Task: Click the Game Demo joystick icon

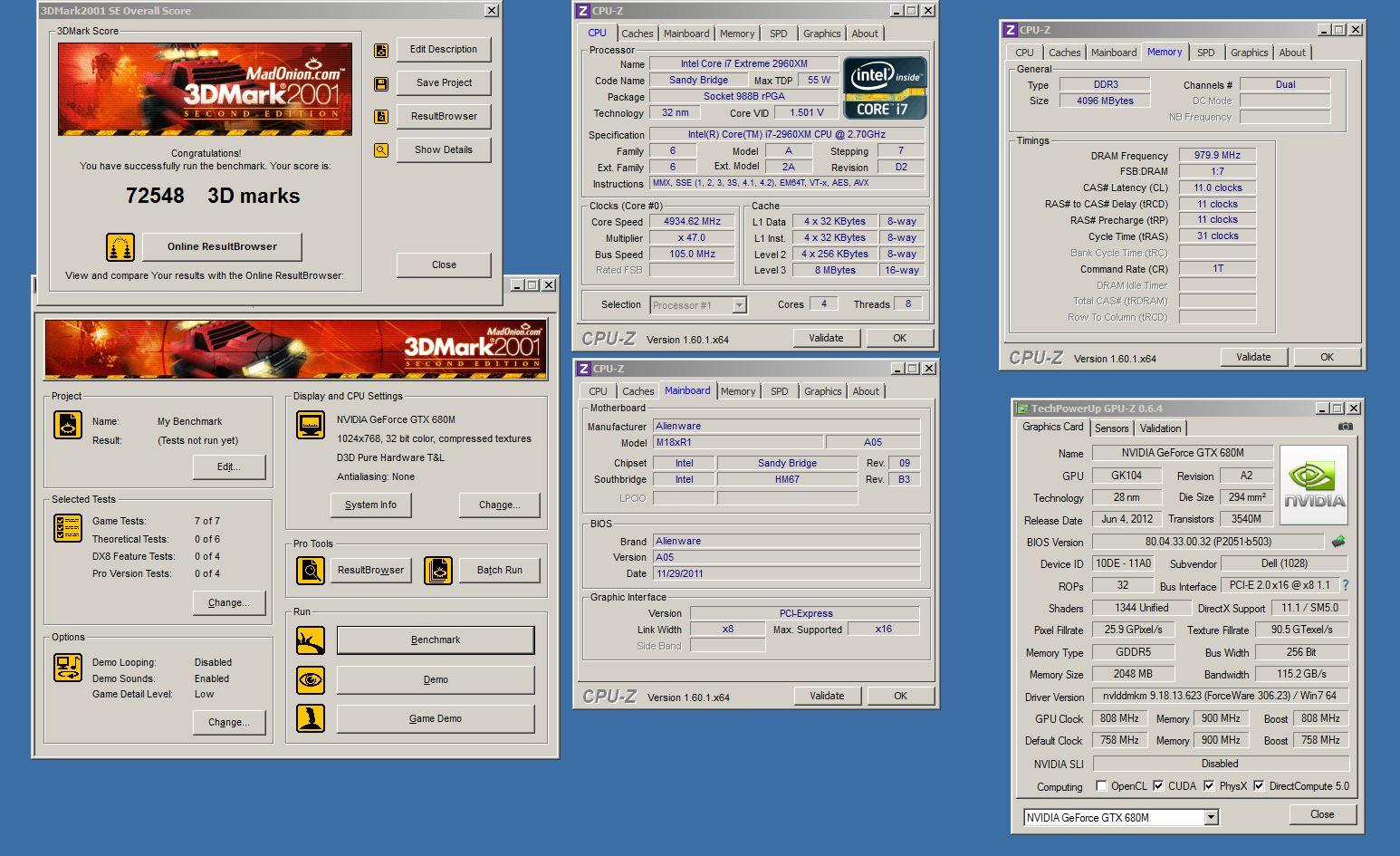Action: pos(311,718)
